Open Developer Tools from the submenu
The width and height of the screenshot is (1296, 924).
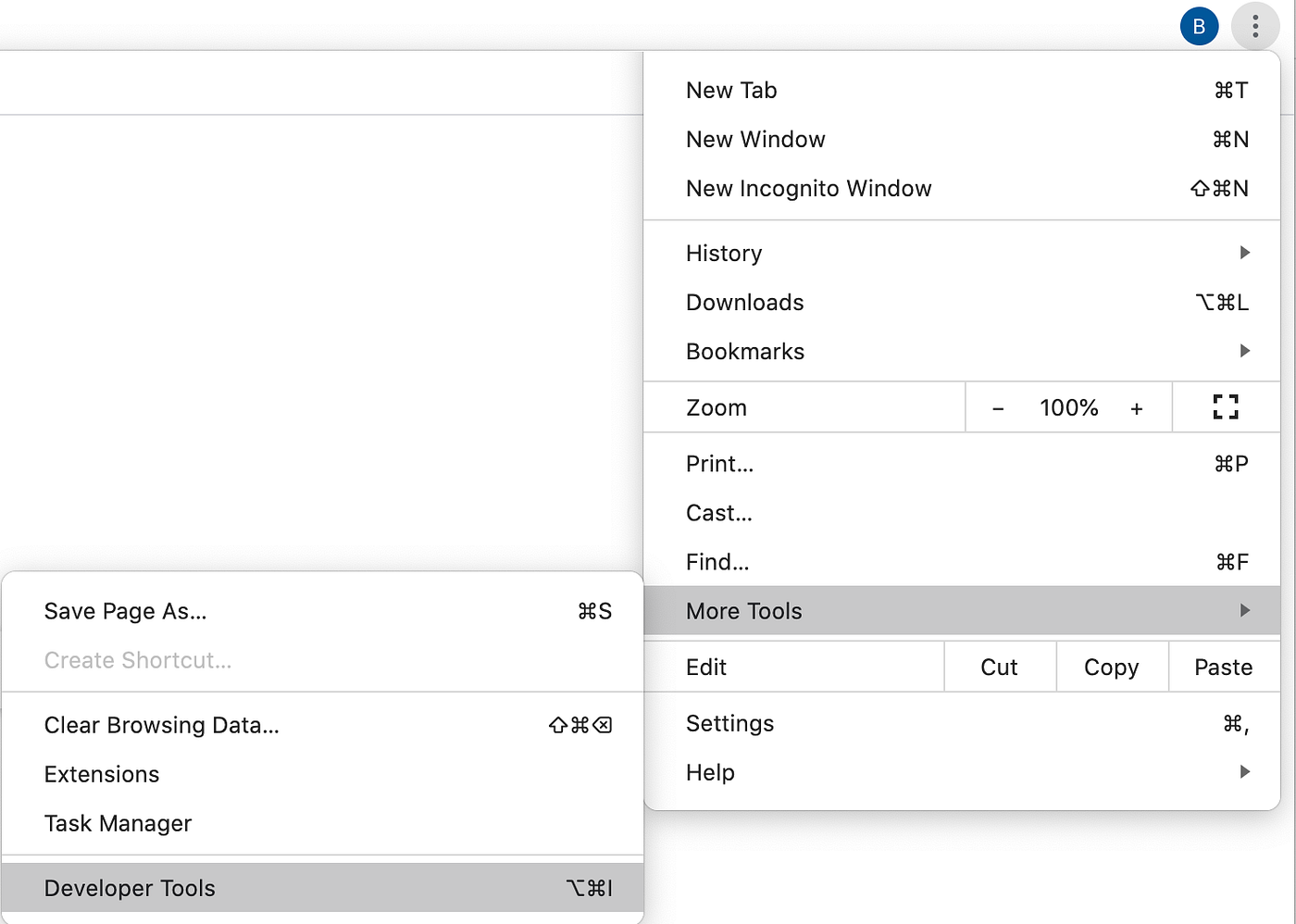pos(322,888)
